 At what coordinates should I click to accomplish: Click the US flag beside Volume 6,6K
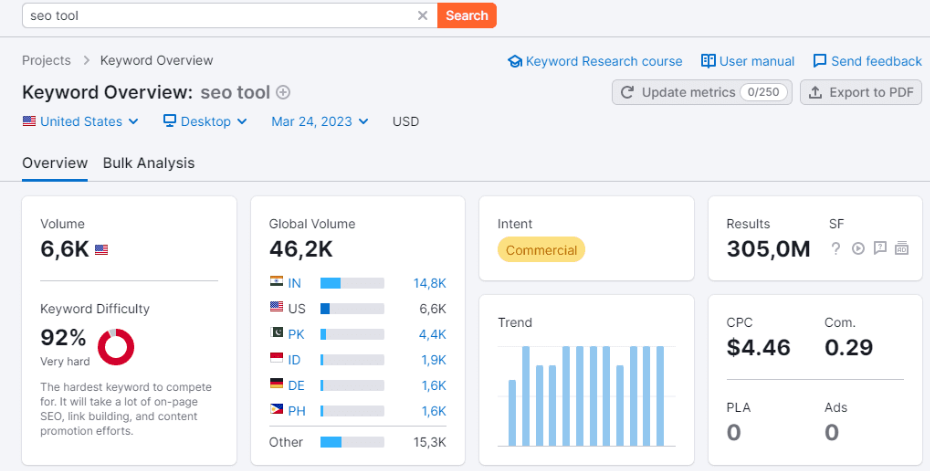coord(101,250)
